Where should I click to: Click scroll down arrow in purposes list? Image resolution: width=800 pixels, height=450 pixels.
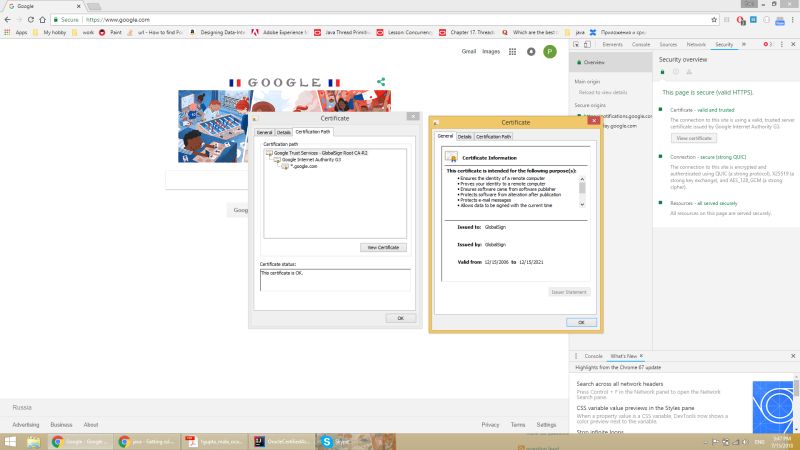(582, 204)
